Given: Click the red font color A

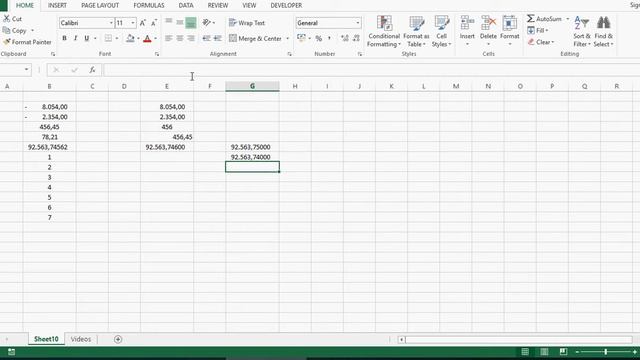Looking at the screenshot, I should coord(147,38).
